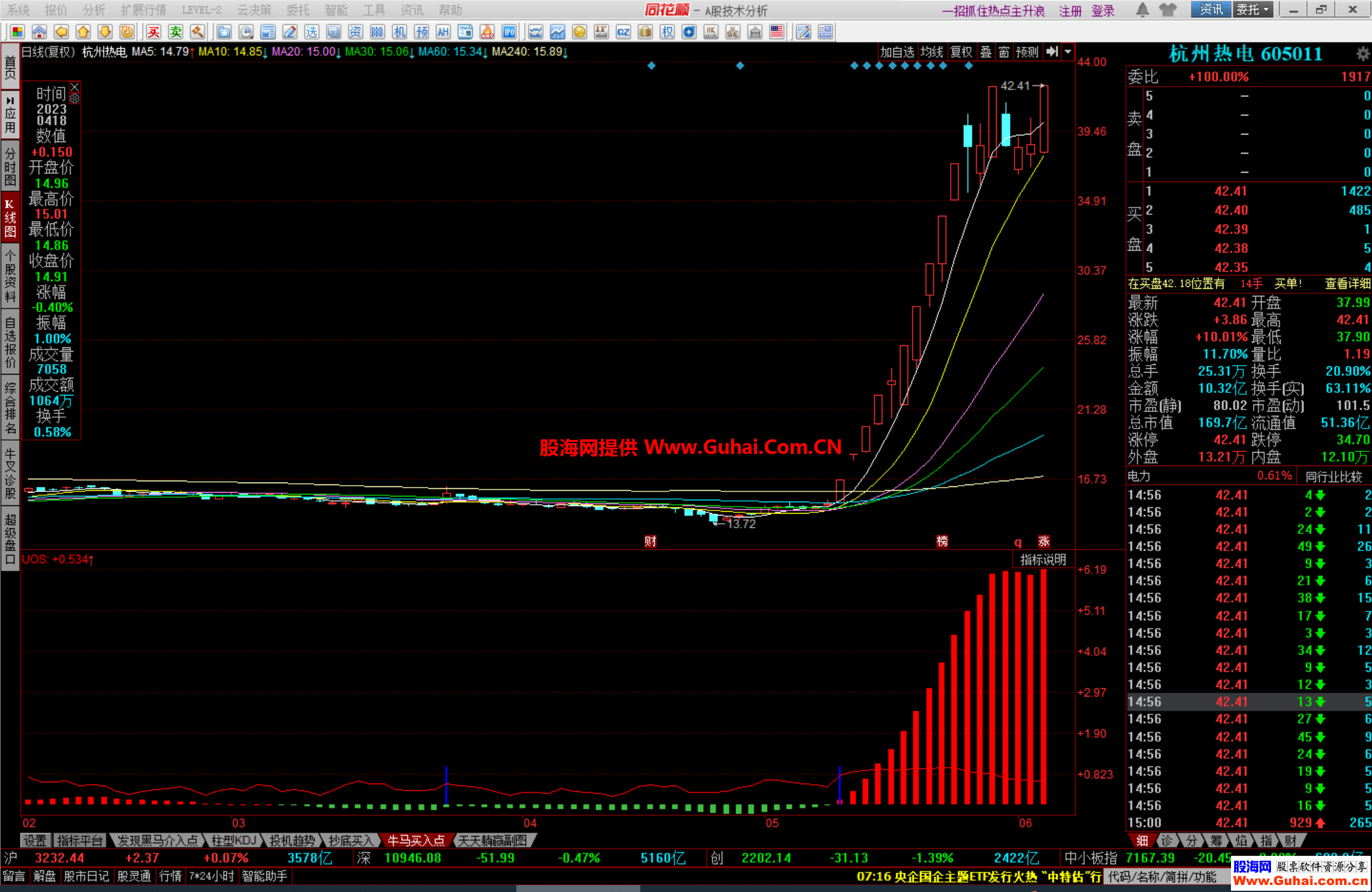Click the red 买 buy icon
The width and height of the screenshot is (1372, 892).
click(x=154, y=32)
